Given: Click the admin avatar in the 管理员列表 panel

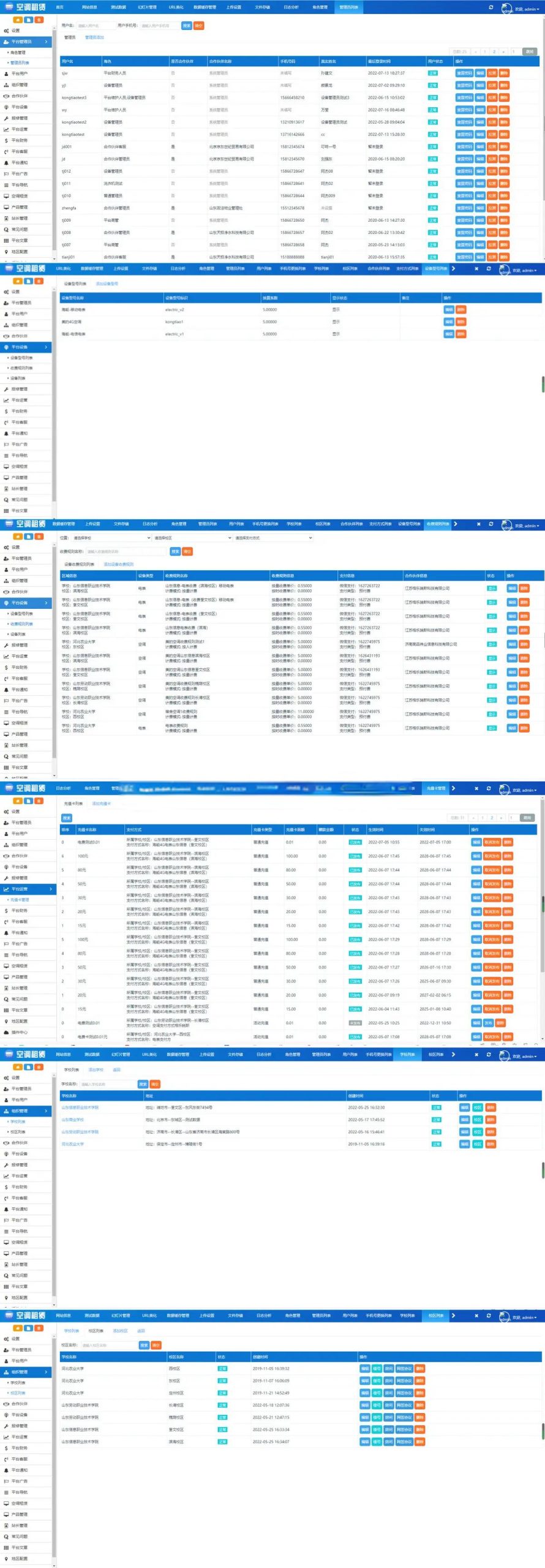Looking at the screenshot, I should [507, 9].
